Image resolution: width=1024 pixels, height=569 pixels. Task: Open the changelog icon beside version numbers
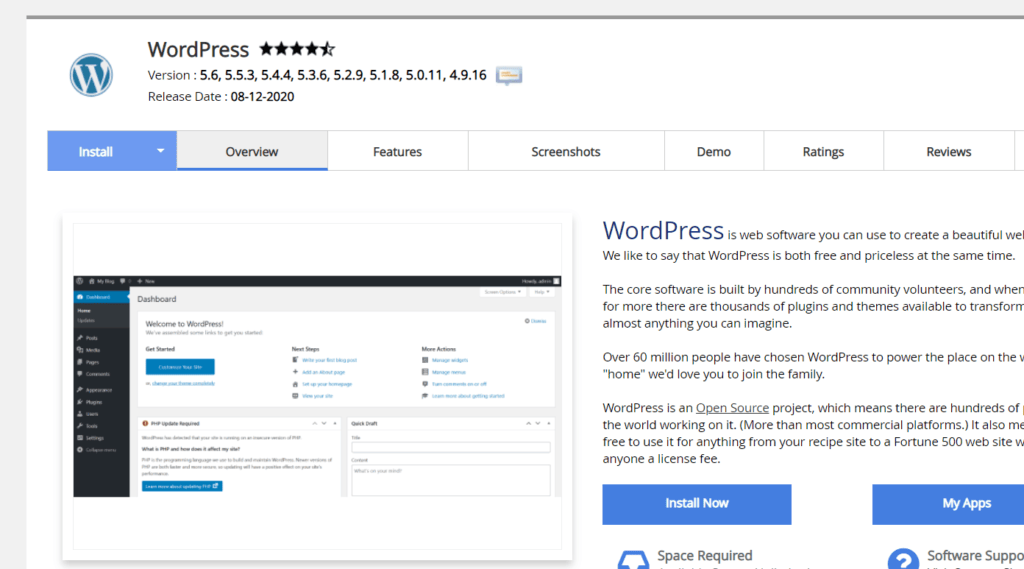pyautogui.click(x=509, y=76)
